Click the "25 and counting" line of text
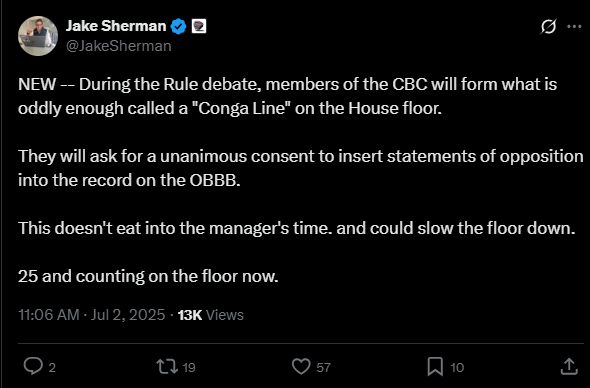Image resolution: width=590 pixels, height=388 pixels. (148, 277)
